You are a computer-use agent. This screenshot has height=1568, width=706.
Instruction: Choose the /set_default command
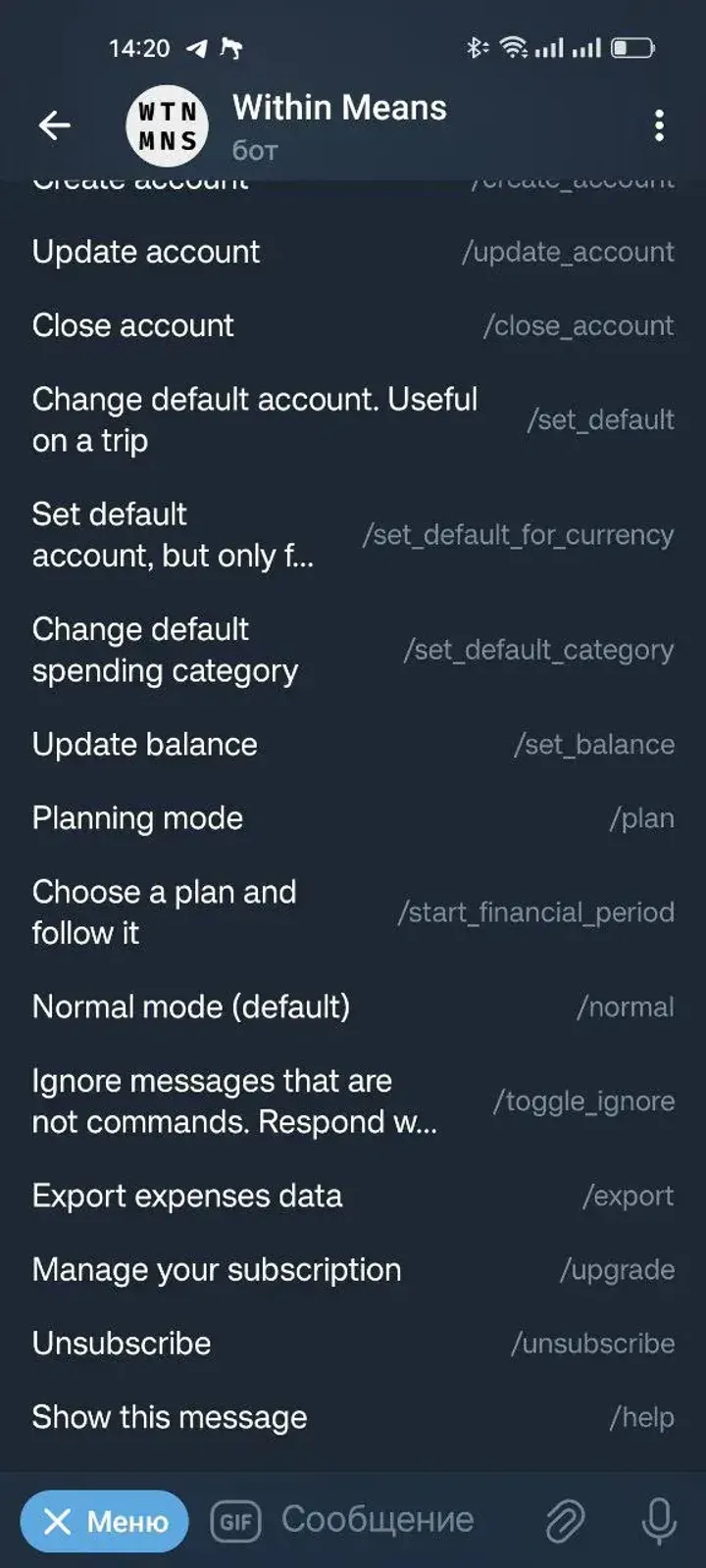(x=599, y=420)
